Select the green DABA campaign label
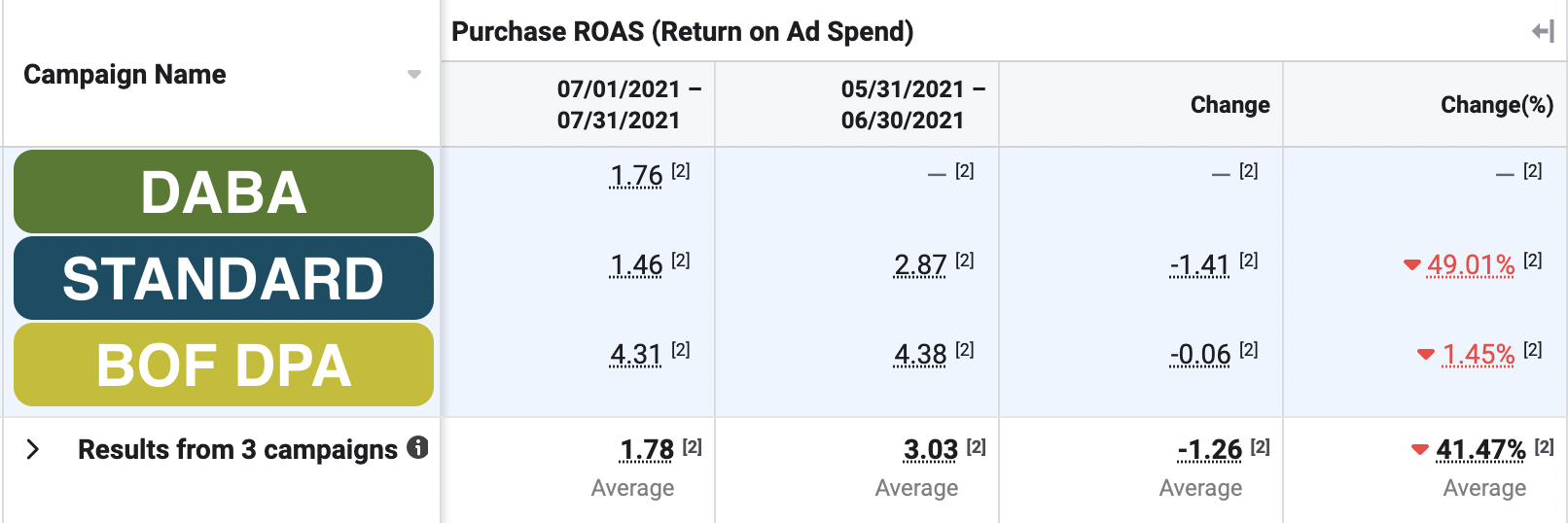The height and width of the screenshot is (523, 1568). pyautogui.click(x=224, y=192)
